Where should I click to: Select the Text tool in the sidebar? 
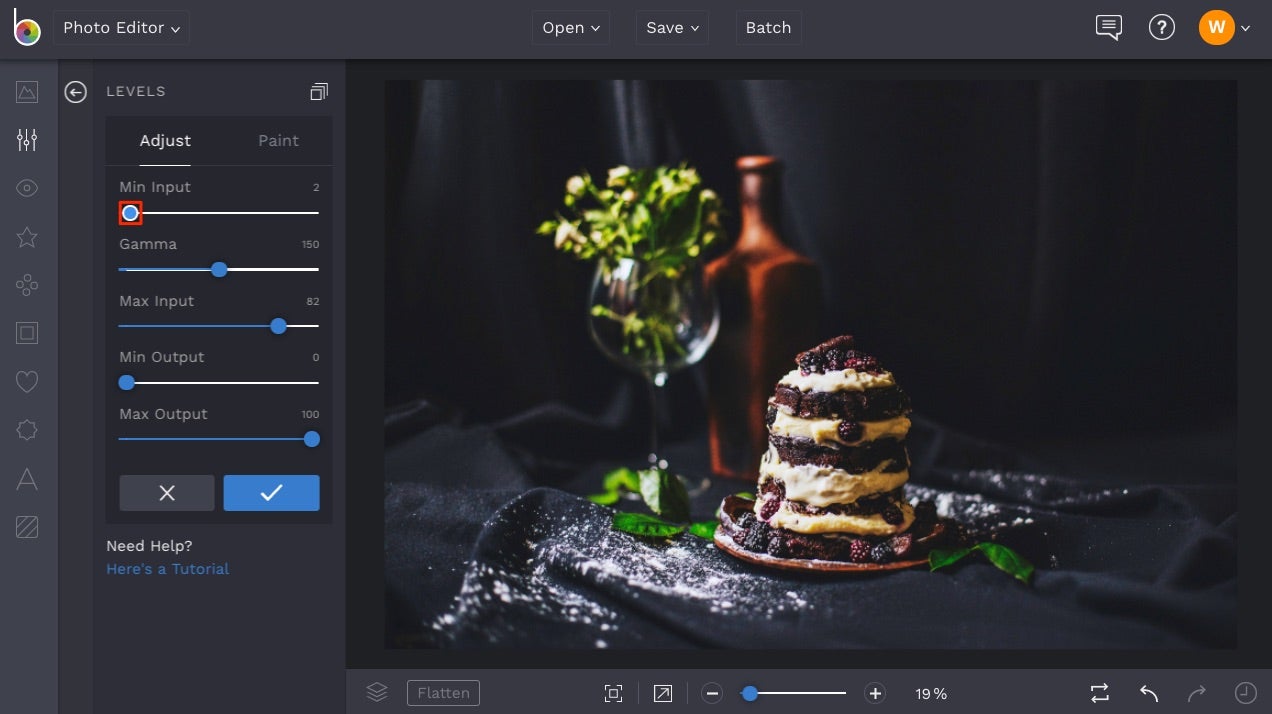click(x=27, y=478)
